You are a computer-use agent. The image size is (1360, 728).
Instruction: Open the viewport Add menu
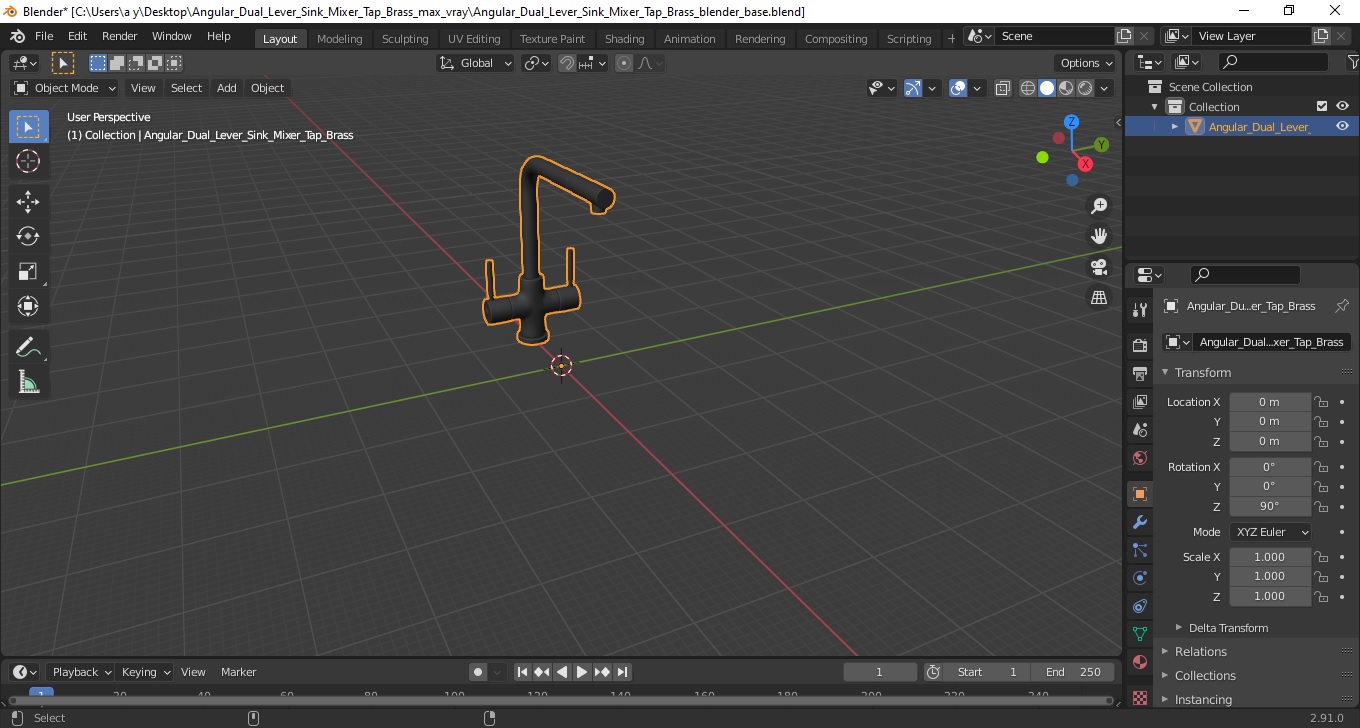pyautogui.click(x=227, y=88)
